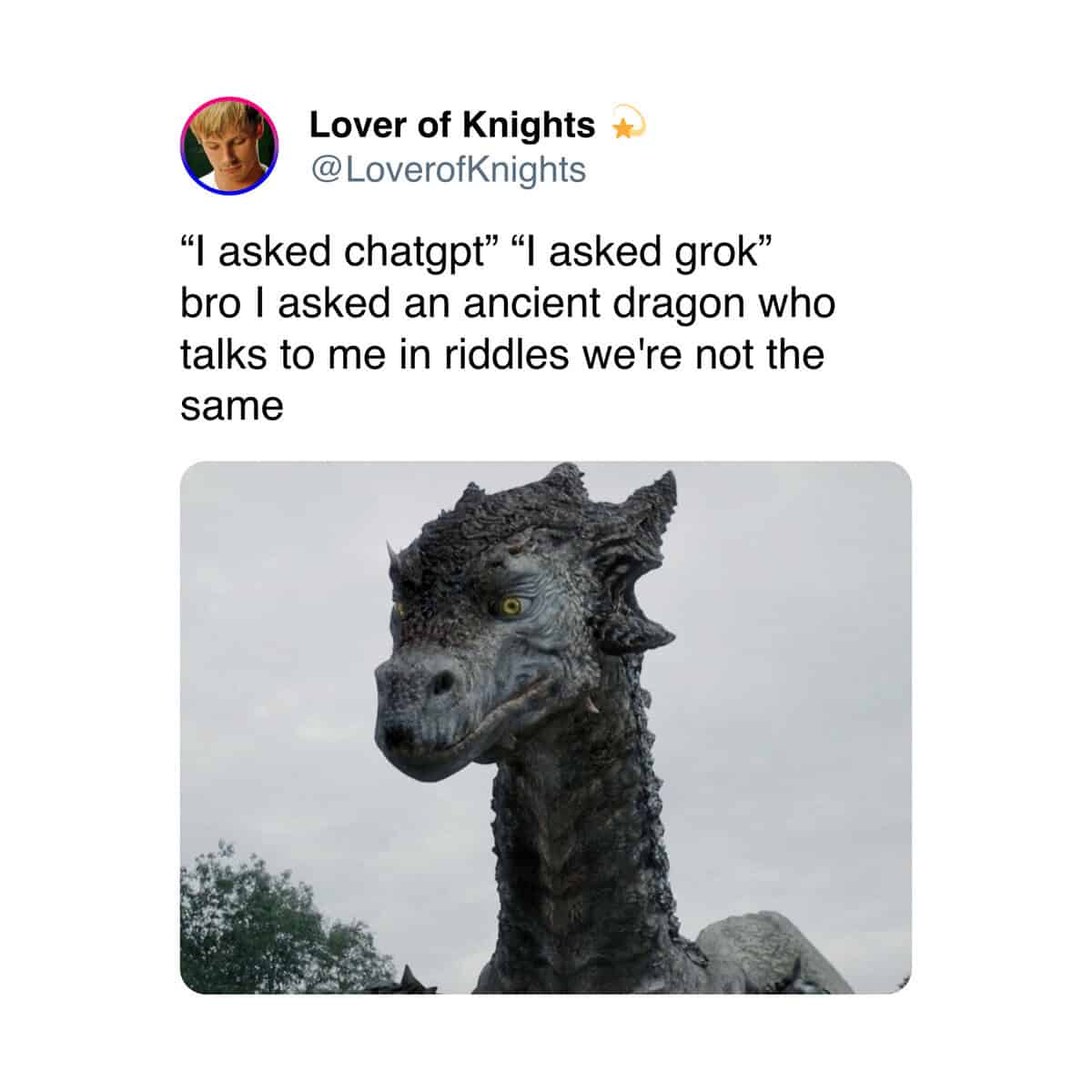
Task: Open the Lover of Knights profile avatar
Action: click(x=229, y=145)
